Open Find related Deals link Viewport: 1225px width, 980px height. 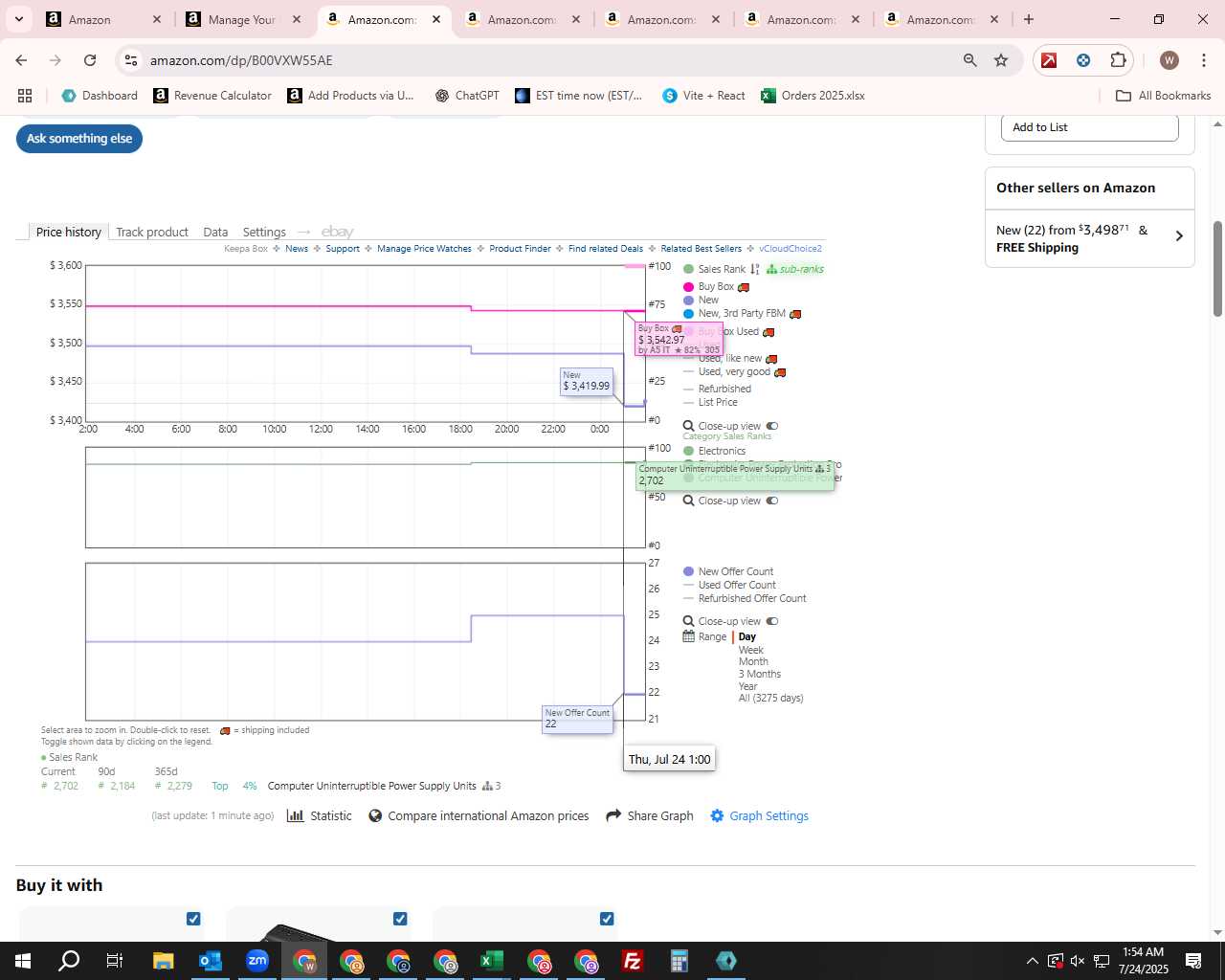point(606,249)
